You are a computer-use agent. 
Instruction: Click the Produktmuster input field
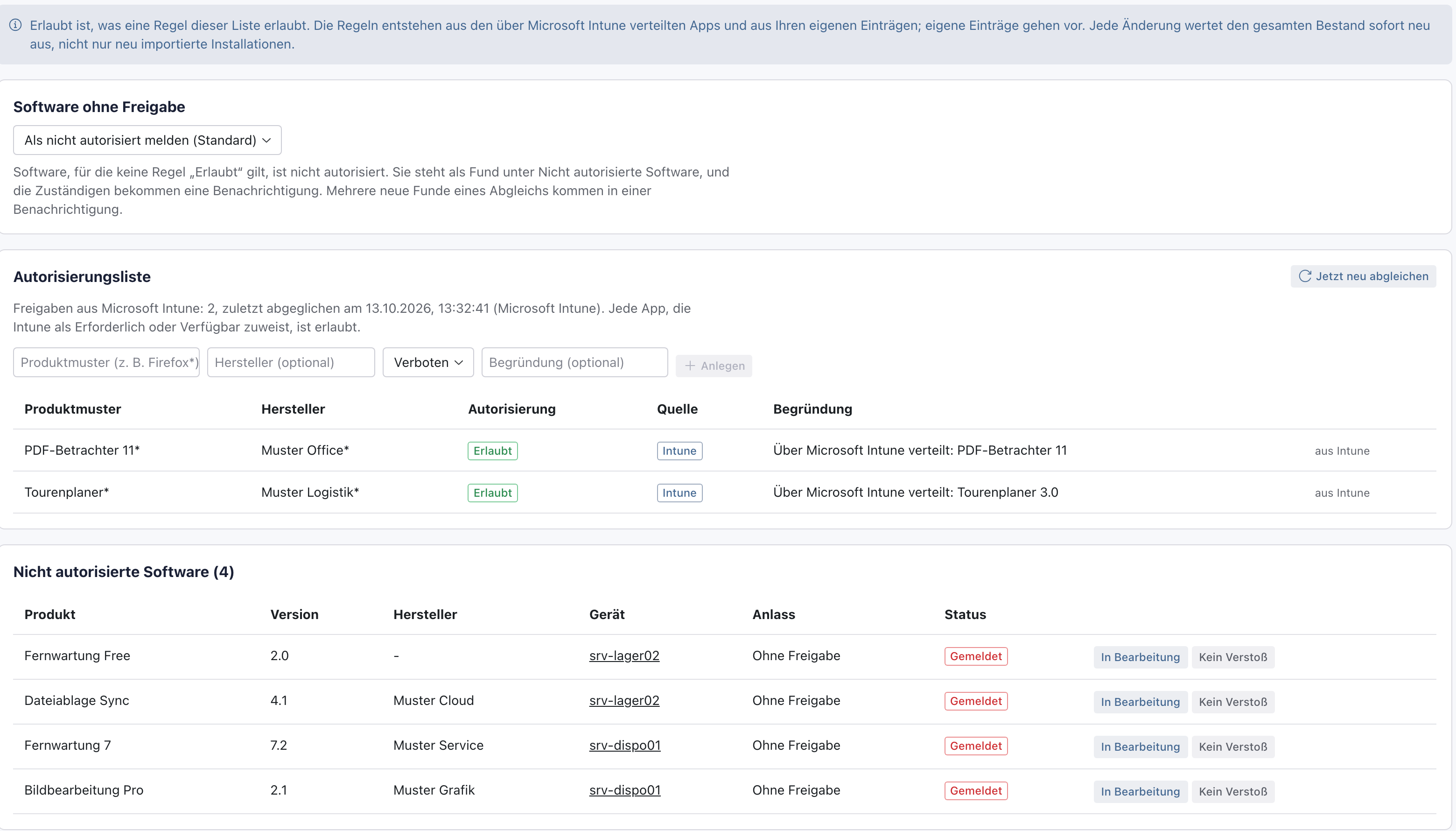point(106,362)
